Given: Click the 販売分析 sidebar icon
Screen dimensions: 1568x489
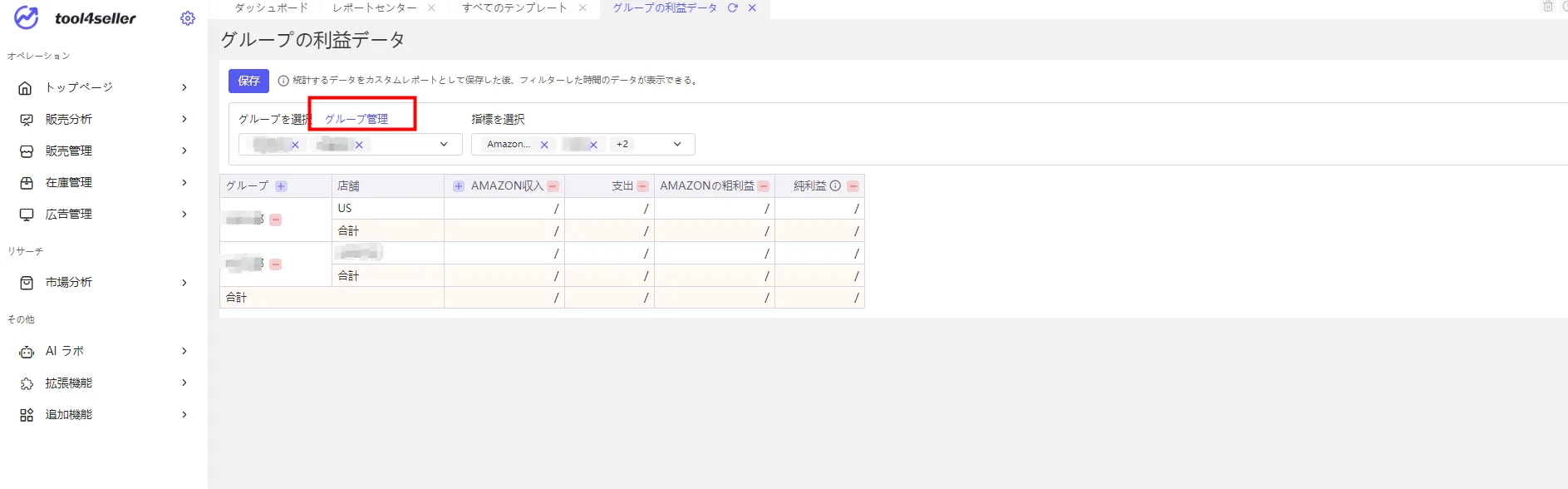Looking at the screenshot, I should pyautogui.click(x=26, y=120).
